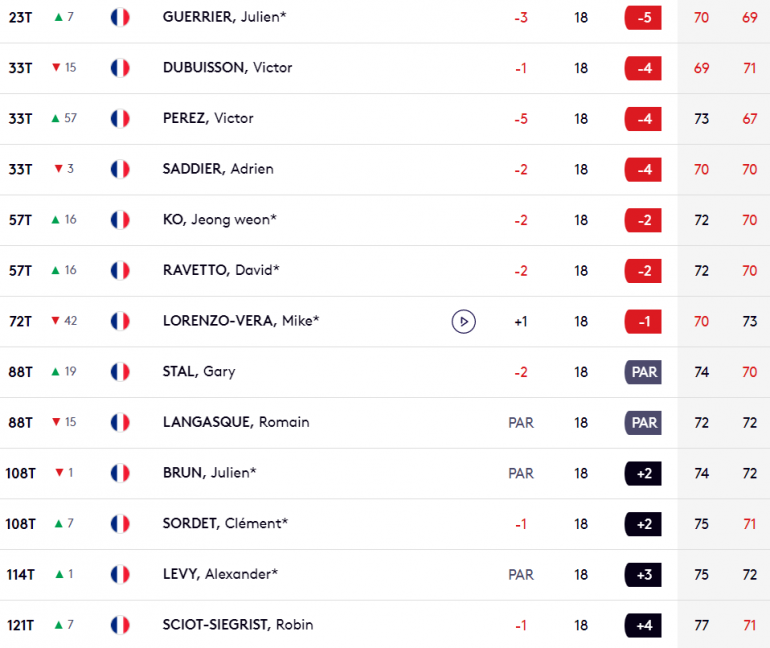
Task: Select KO, Jeong weon player name
Action: tap(220, 219)
